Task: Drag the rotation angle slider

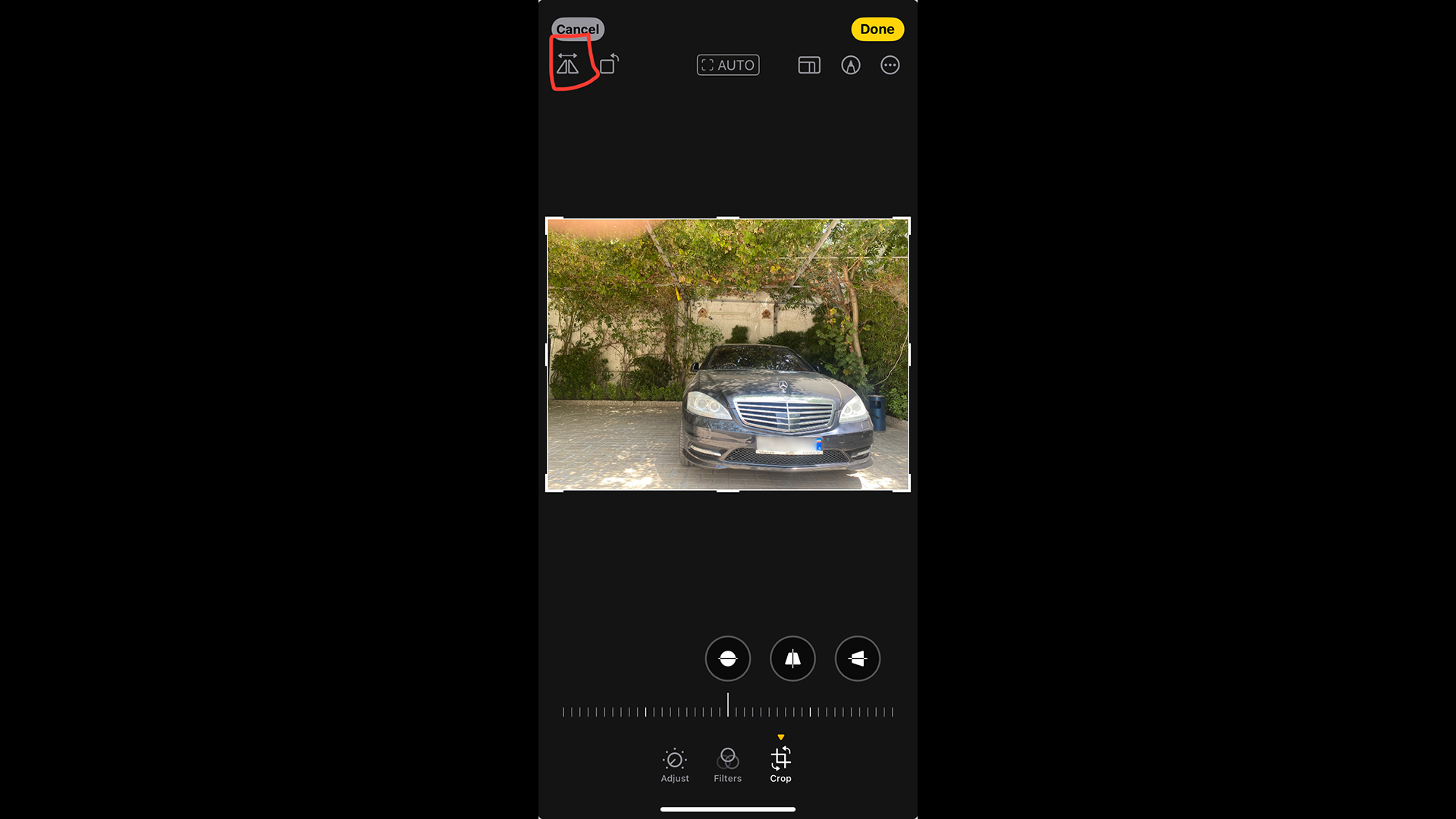Action: point(728,711)
